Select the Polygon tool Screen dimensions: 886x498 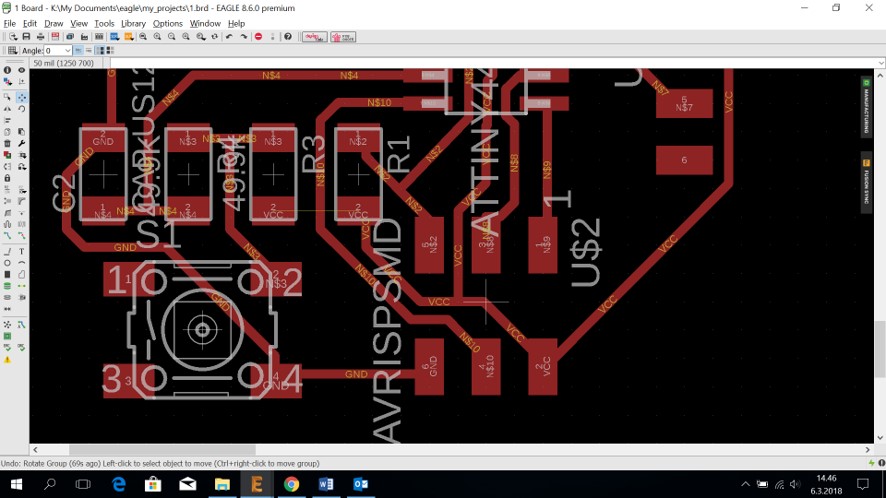pyautogui.click(x=21, y=274)
